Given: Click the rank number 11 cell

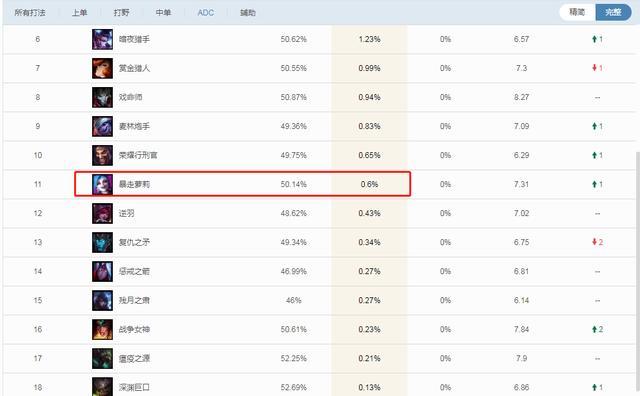Looking at the screenshot, I should [x=38, y=184].
